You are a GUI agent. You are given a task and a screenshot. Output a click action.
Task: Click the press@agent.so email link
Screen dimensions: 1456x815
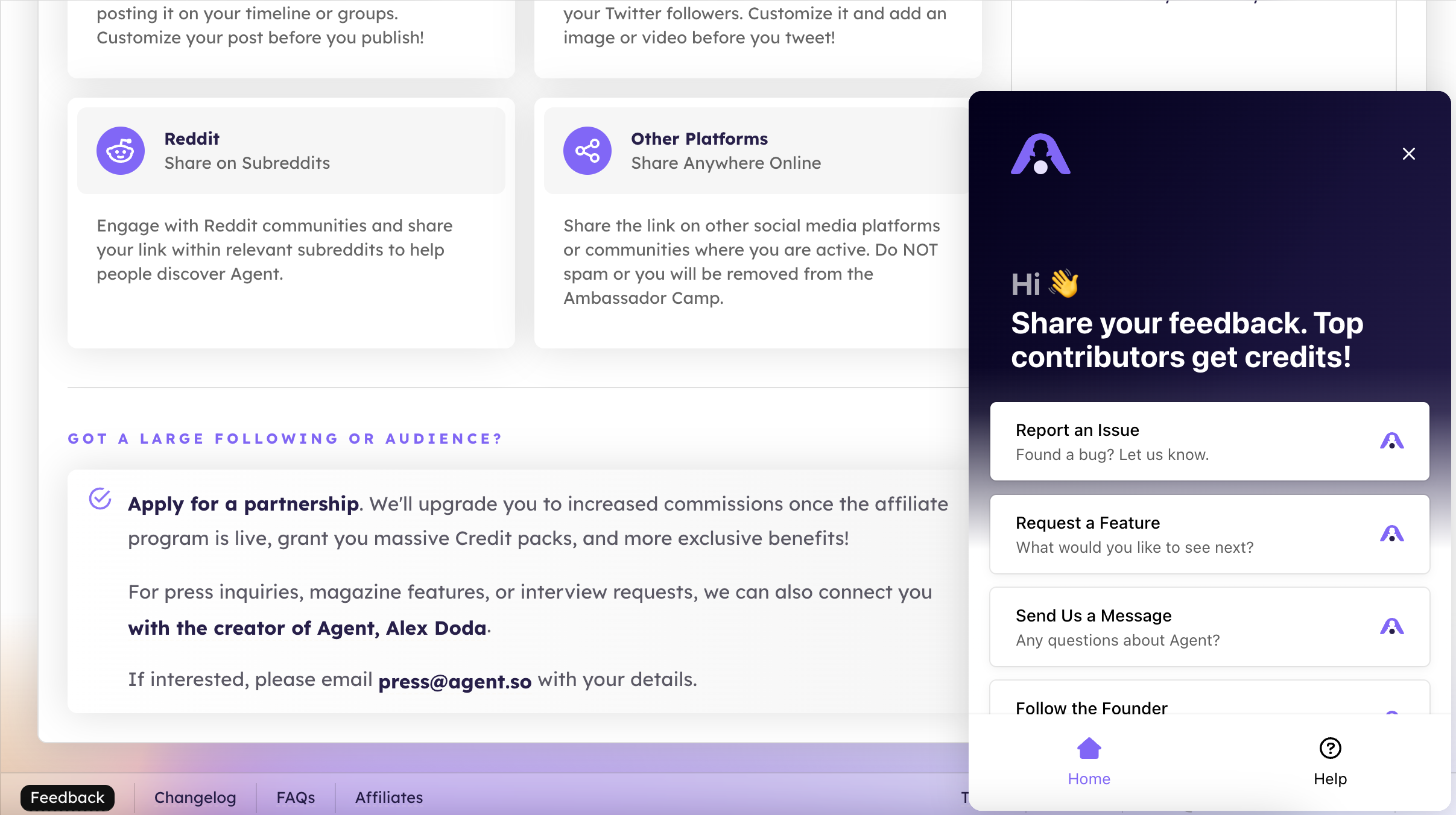click(x=455, y=681)
